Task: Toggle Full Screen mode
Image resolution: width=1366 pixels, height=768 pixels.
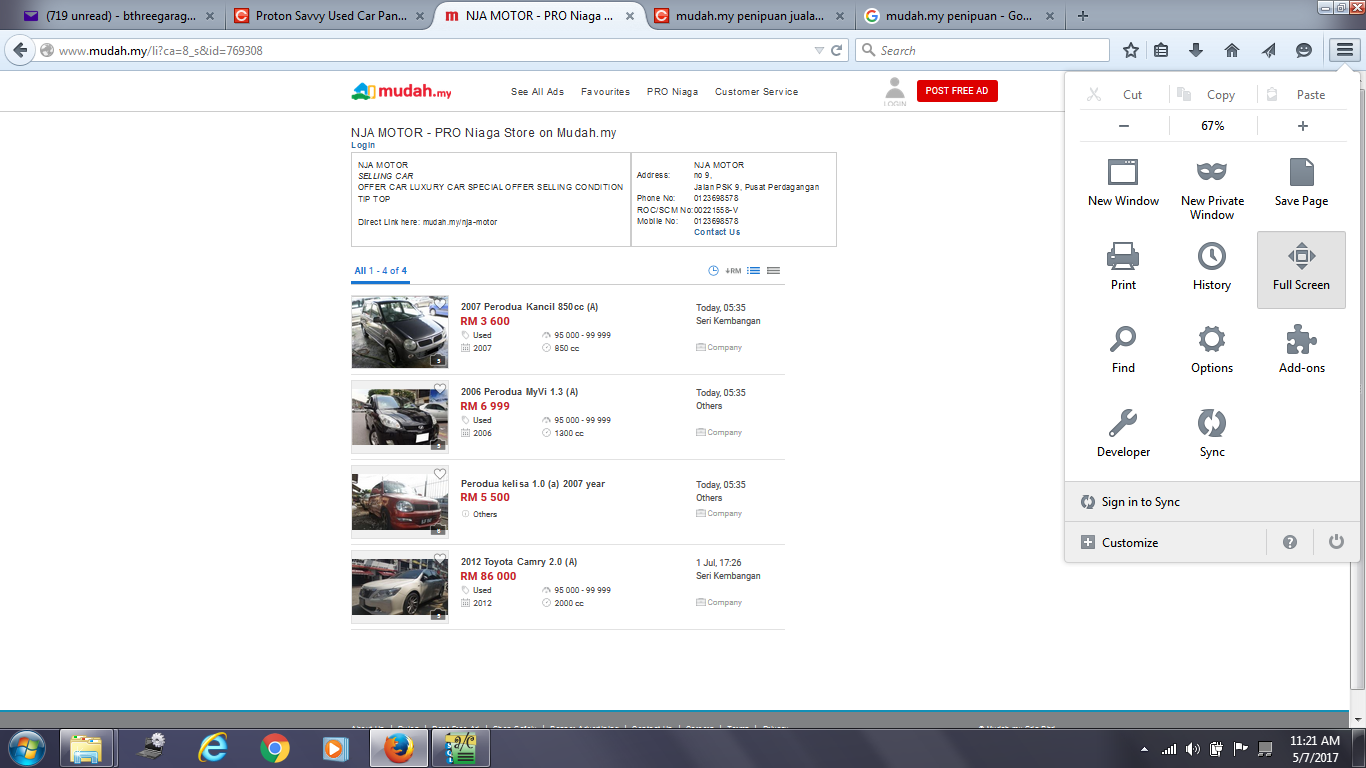Action: tap(1301, 270)
